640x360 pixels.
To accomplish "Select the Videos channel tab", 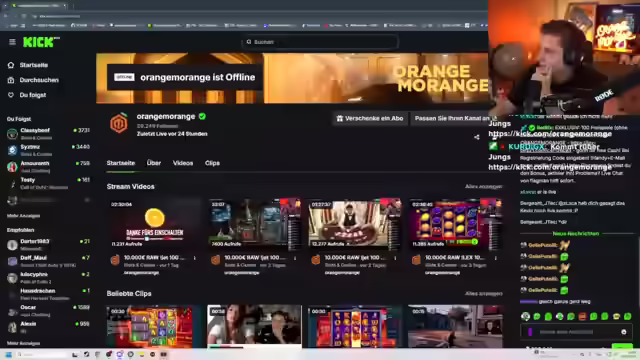I will pos(182,163).
